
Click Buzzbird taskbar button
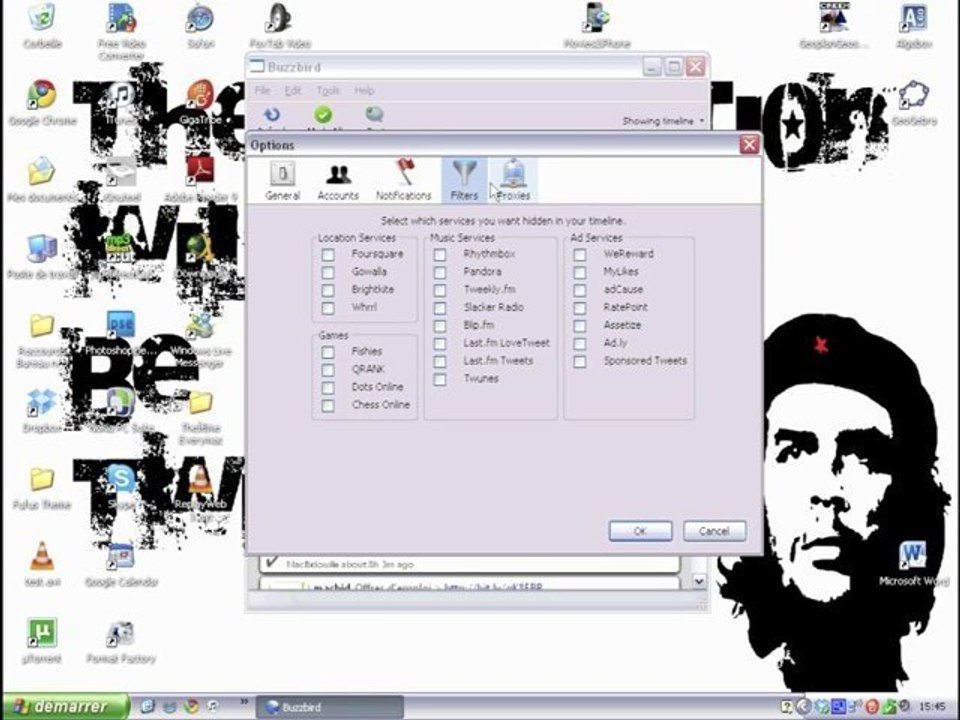[329, 707]
